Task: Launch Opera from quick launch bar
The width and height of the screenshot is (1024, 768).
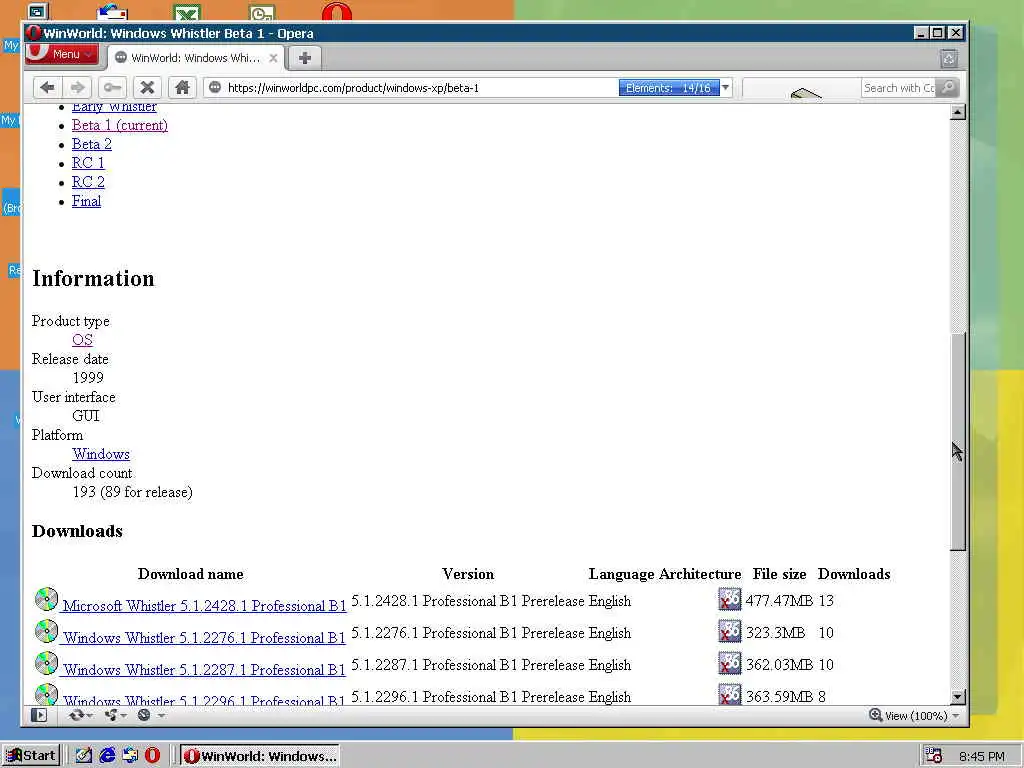Action: point(152,756)
